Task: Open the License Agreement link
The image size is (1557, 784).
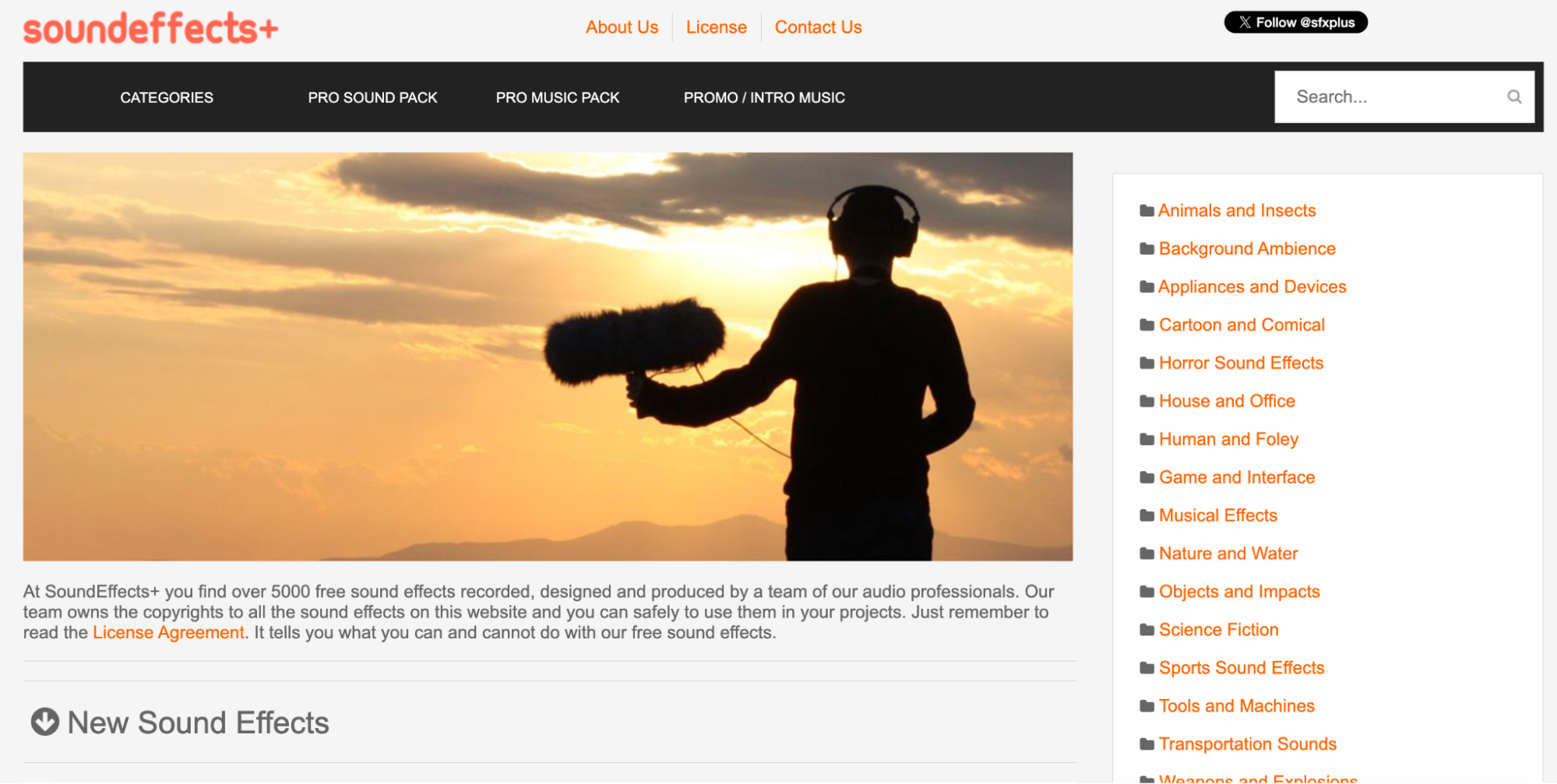Action: click(x=167, y=632)
